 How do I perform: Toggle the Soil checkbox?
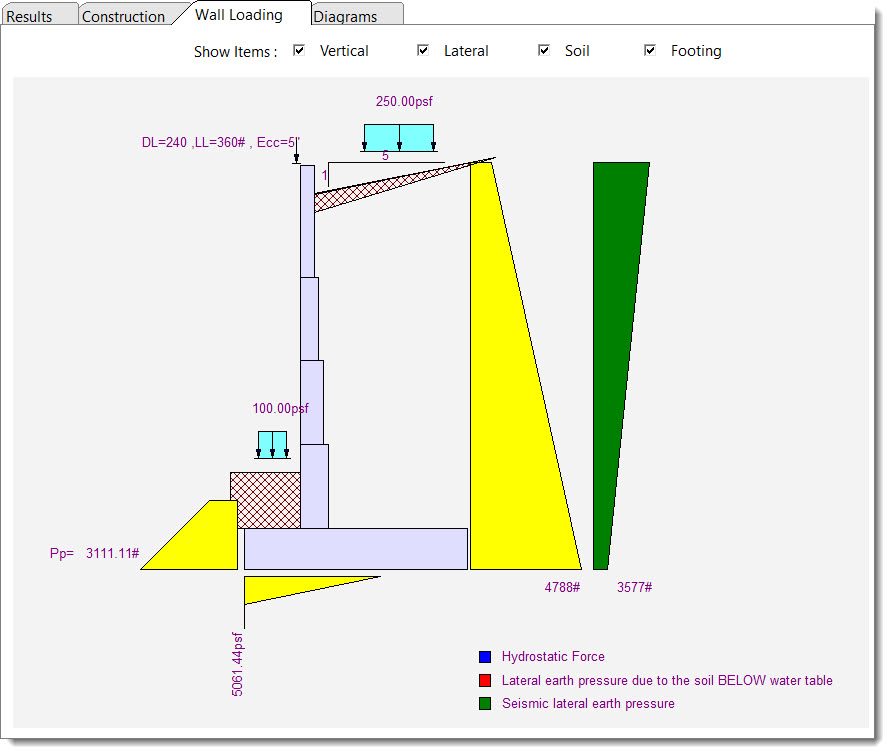pyautogui.click(x=544, y=50)
